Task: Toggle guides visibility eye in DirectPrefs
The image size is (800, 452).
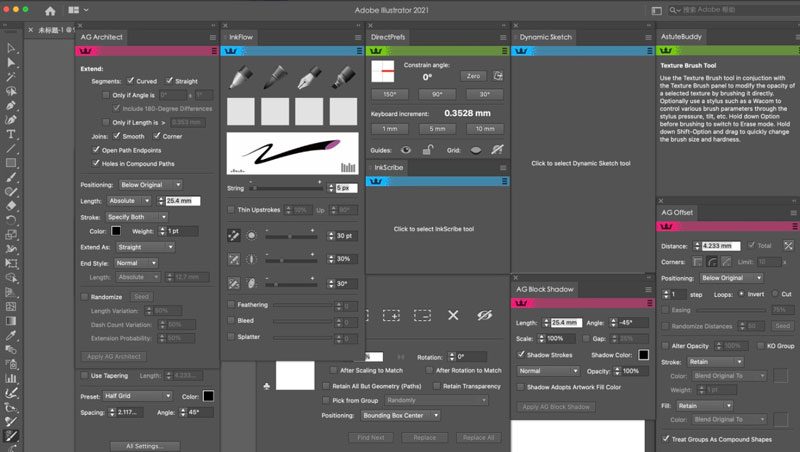Action: pos(406,150)
